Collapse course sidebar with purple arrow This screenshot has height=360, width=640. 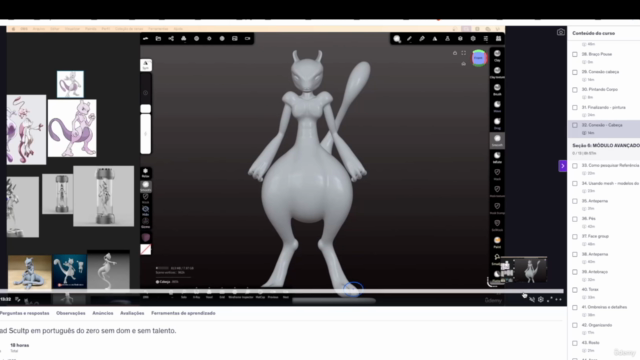point(562,166)
